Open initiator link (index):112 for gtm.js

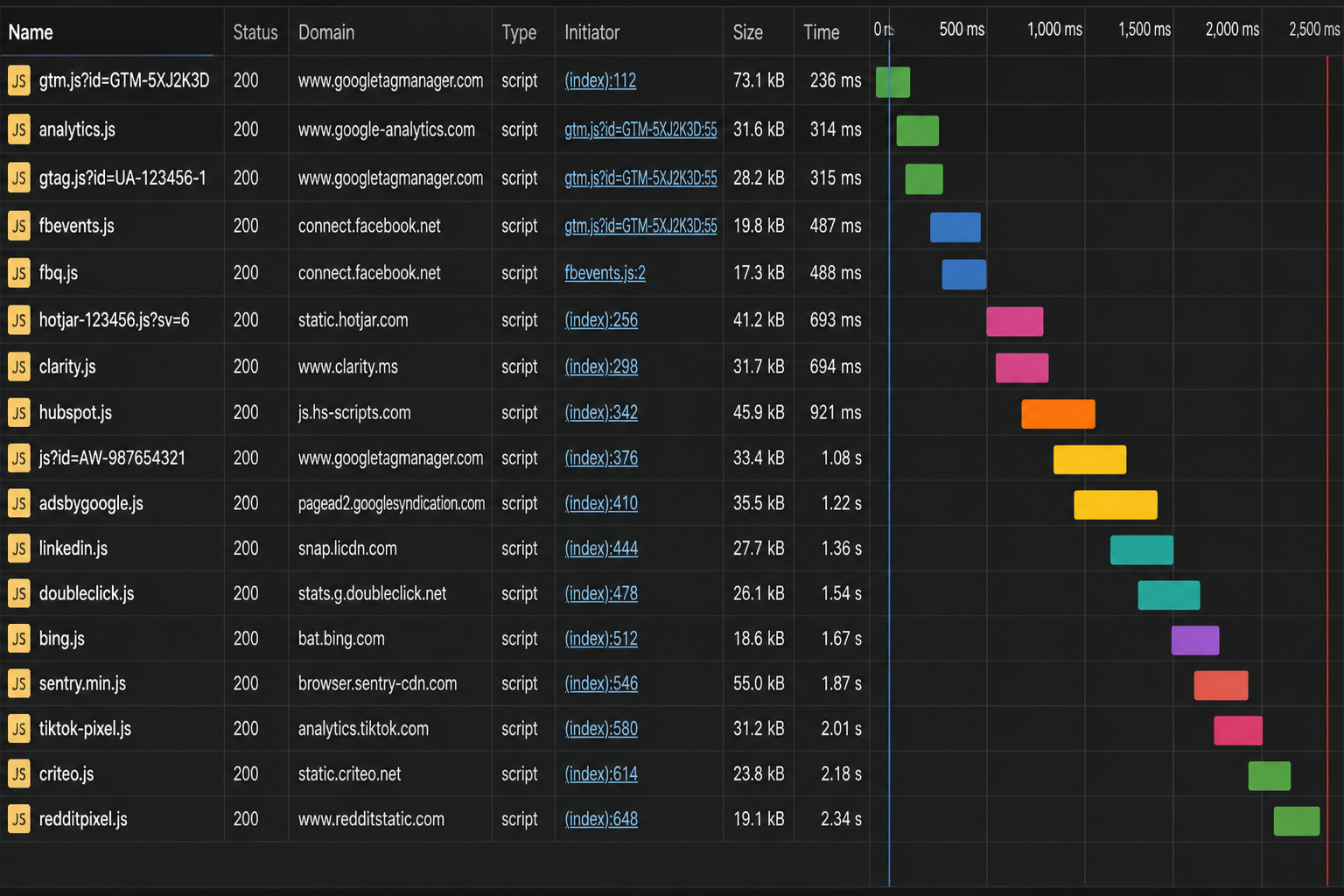coord(600,80)
